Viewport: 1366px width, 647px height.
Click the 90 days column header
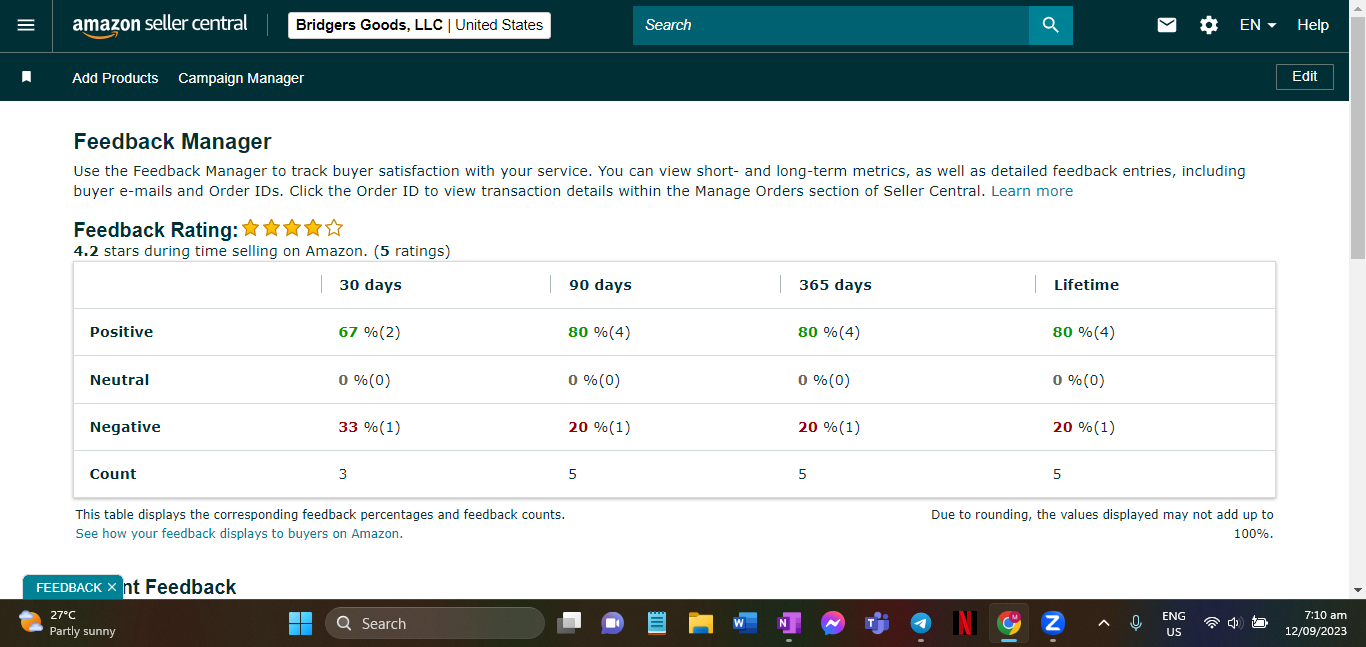pos(600,285)
